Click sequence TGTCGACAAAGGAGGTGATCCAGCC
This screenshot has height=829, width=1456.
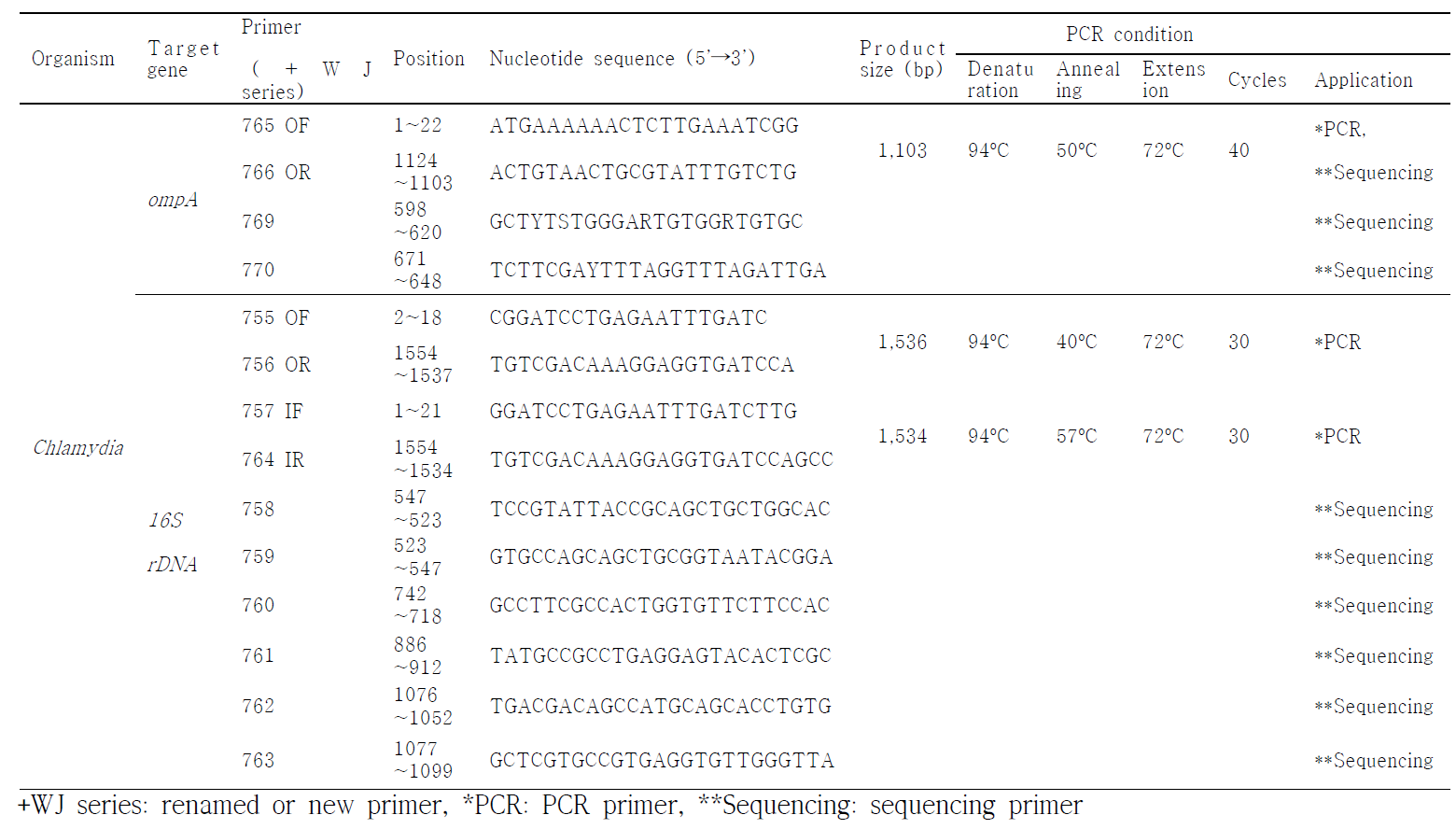coord(662,460)
